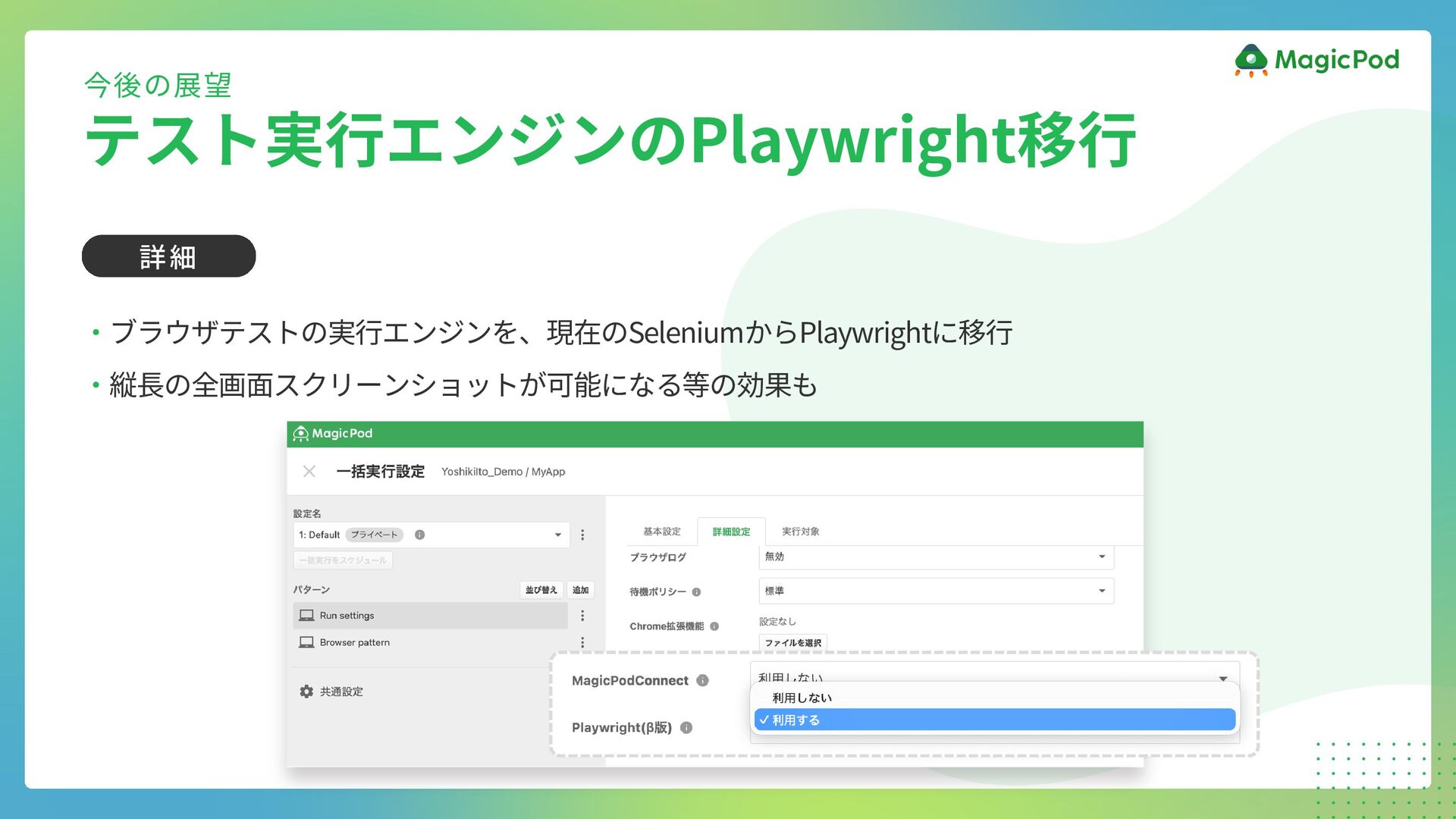Viewport: 1456px width, 819px height.
Task: Click the info icon next to Playwright(β版)
Action: click(686, 727)
